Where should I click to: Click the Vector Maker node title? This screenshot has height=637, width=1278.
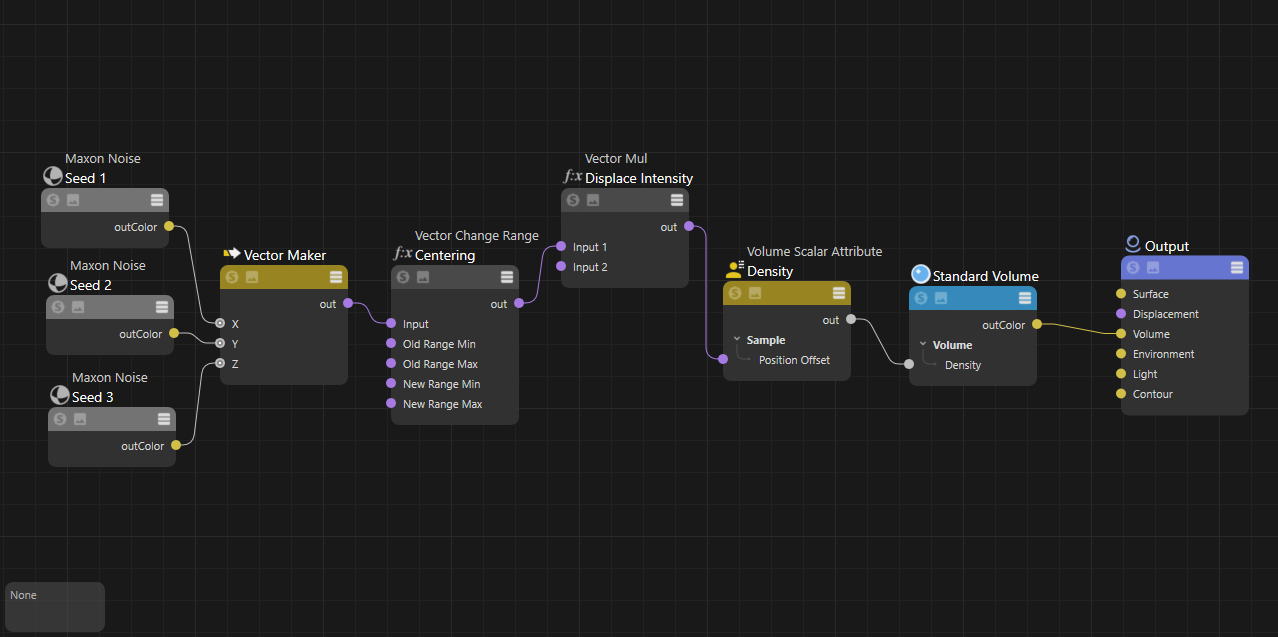coord(284,255)
